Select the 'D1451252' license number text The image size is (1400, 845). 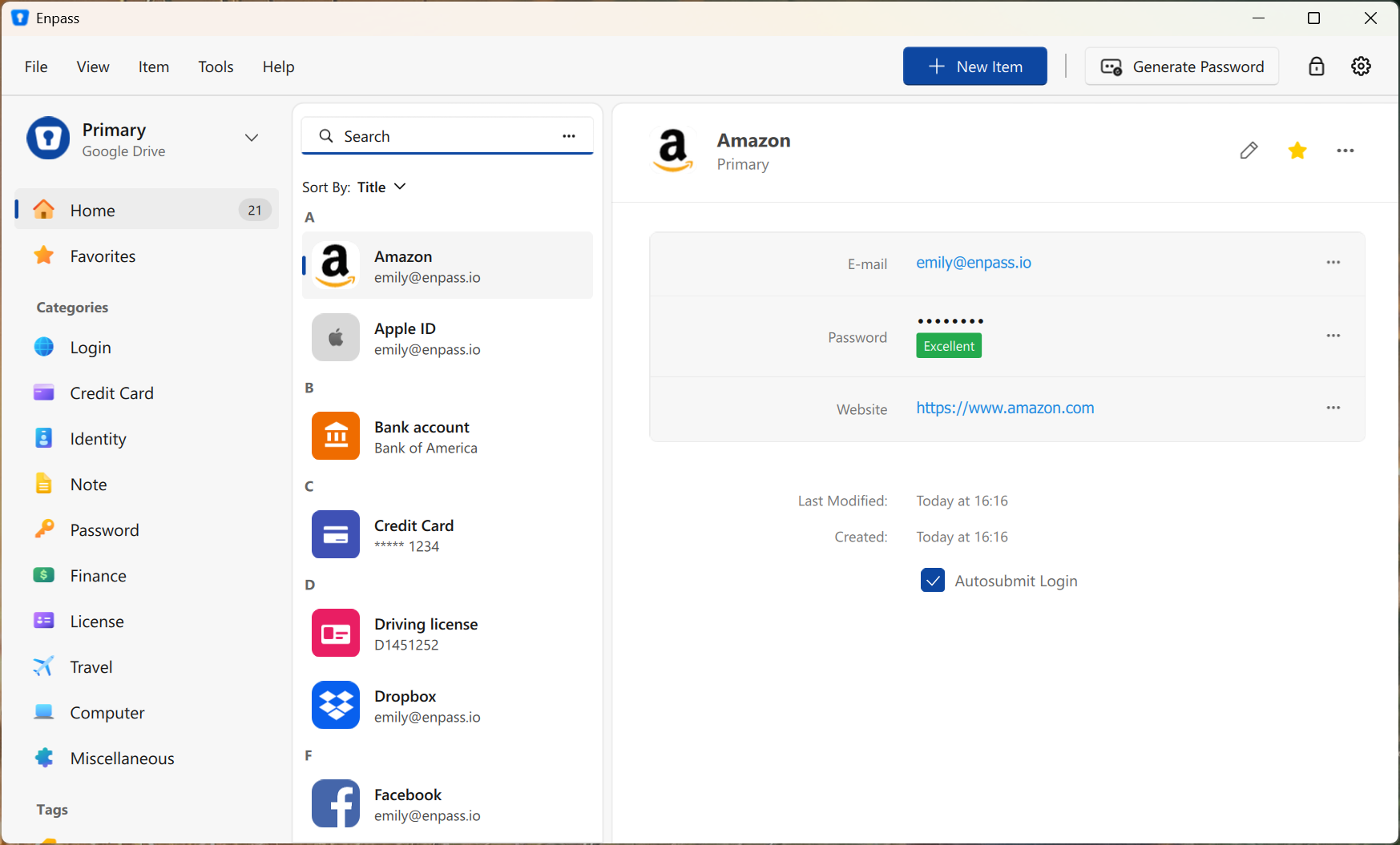click(406, 645)
